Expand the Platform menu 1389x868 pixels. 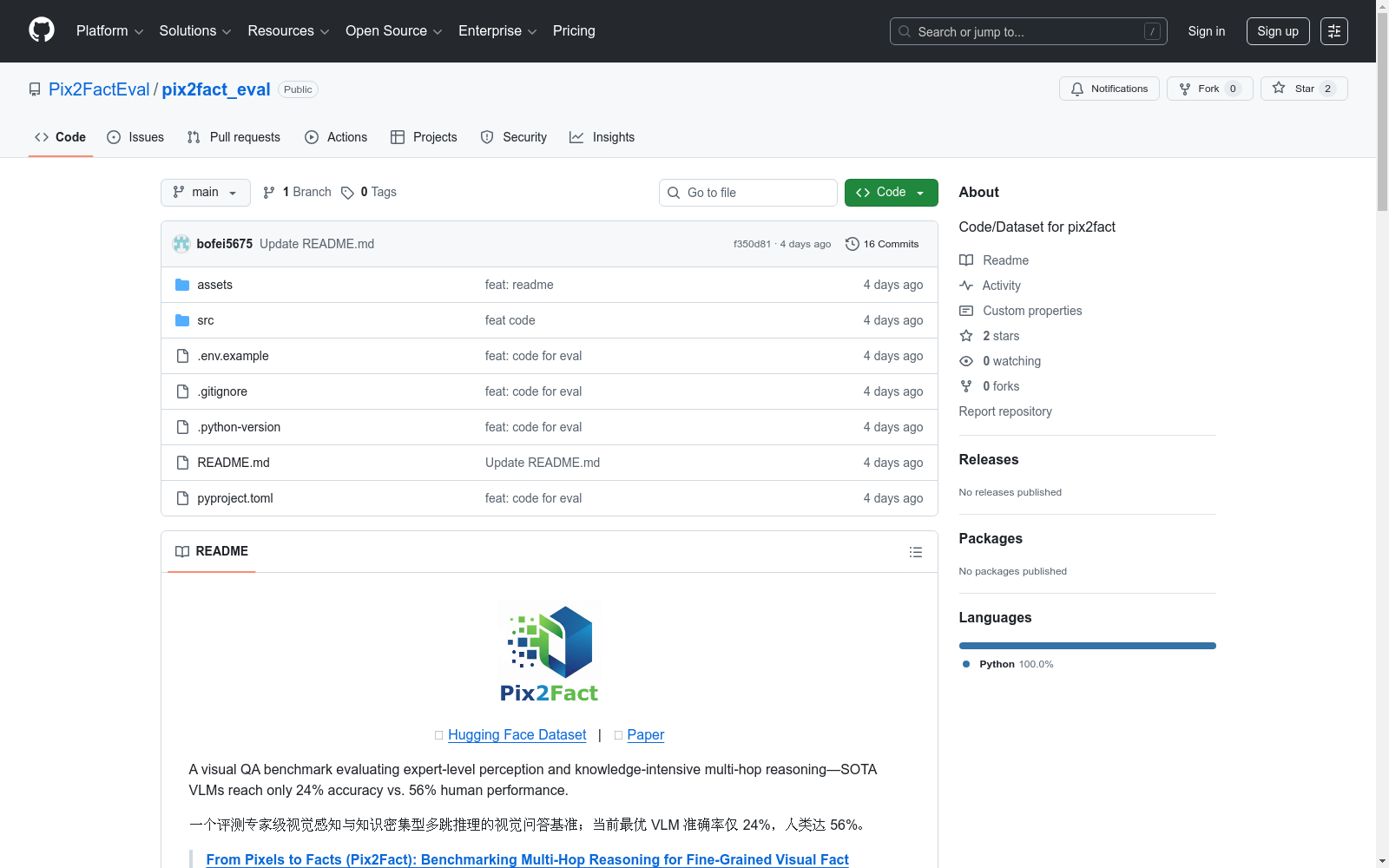point(109,31)
